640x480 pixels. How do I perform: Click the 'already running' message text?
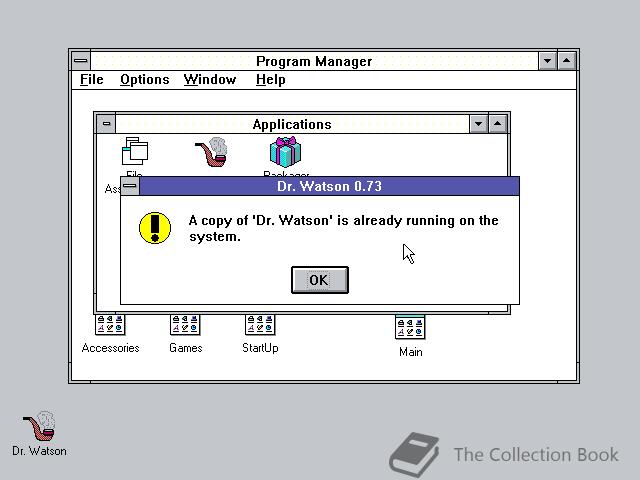[344, 229]
